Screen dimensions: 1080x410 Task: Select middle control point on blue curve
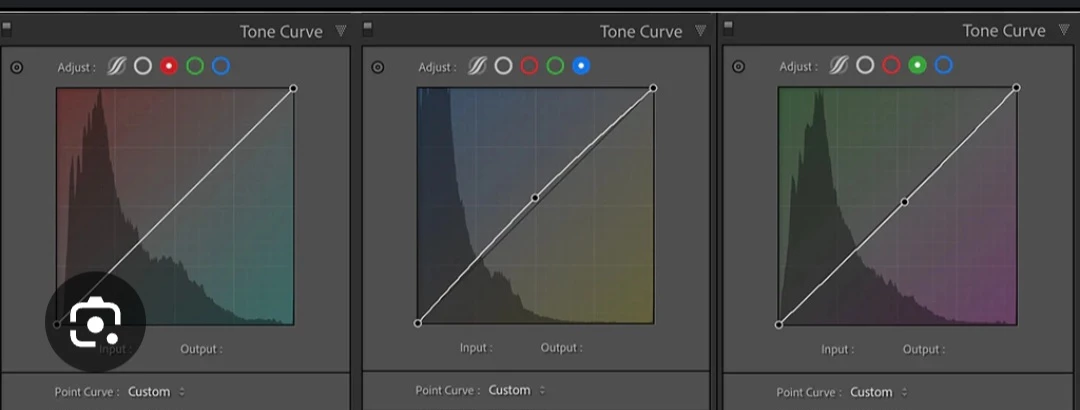pyautogui.click(x=535, y=198)
